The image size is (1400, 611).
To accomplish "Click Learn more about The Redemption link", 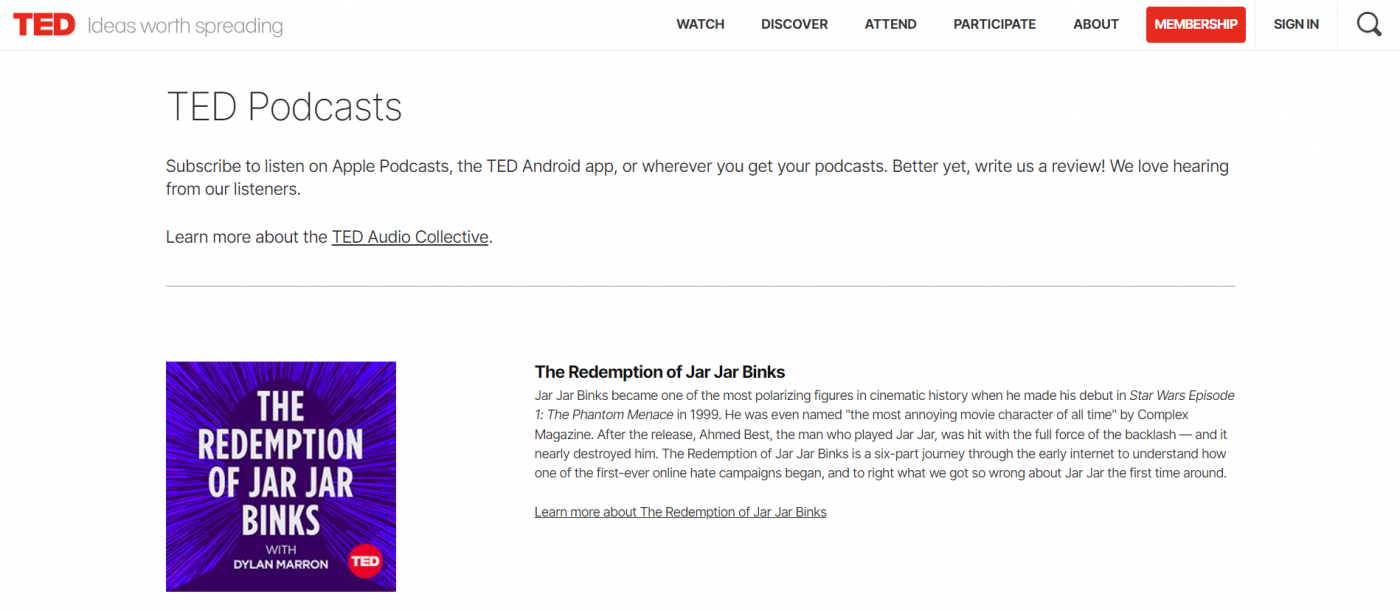I will (x=680, y=512).
